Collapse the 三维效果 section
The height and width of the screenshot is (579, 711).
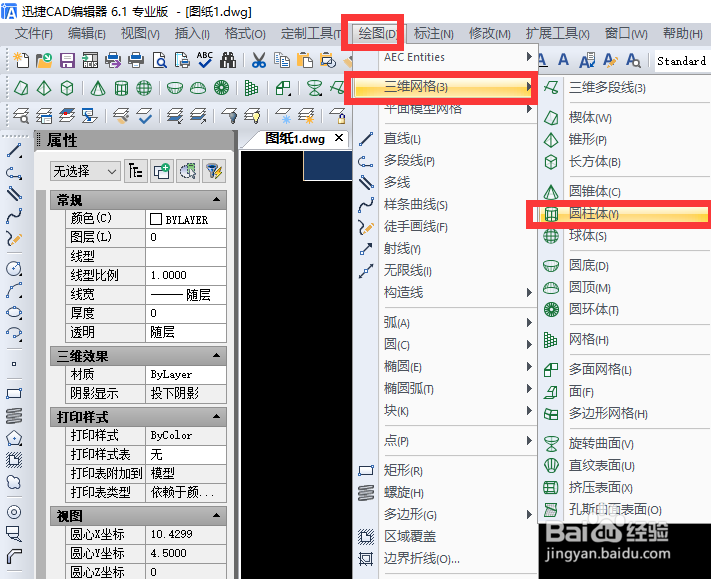[217, 356]
